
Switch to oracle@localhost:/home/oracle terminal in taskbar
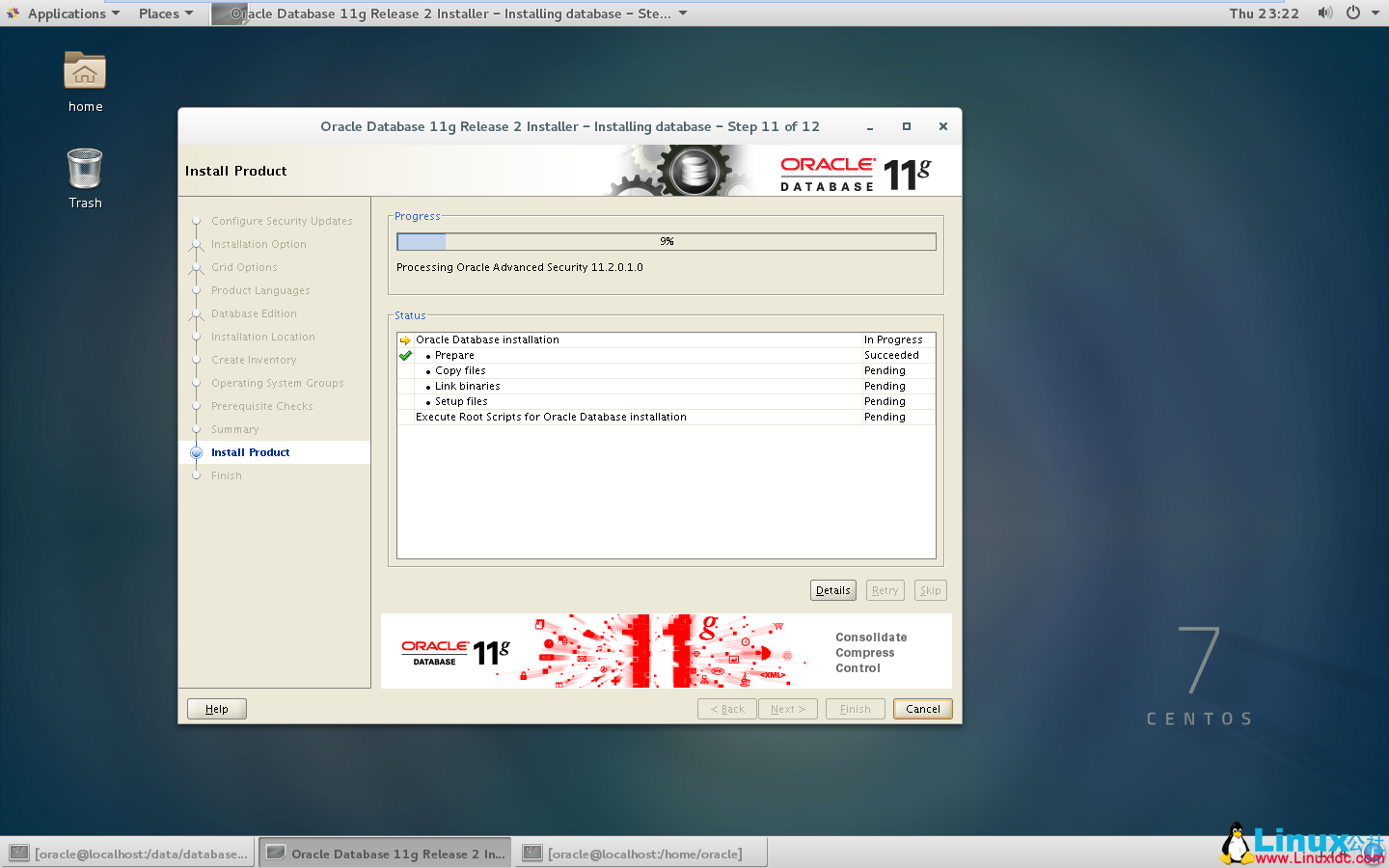click(641, 854)
